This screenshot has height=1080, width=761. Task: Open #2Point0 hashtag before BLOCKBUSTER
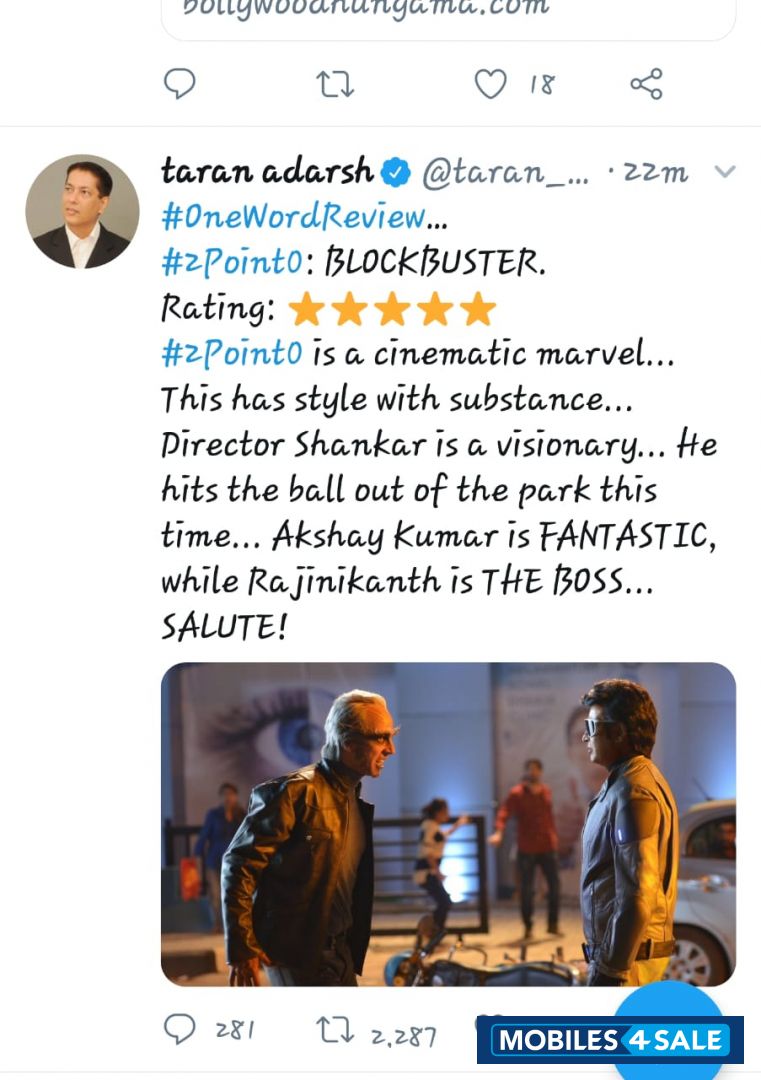coord(231,263)
